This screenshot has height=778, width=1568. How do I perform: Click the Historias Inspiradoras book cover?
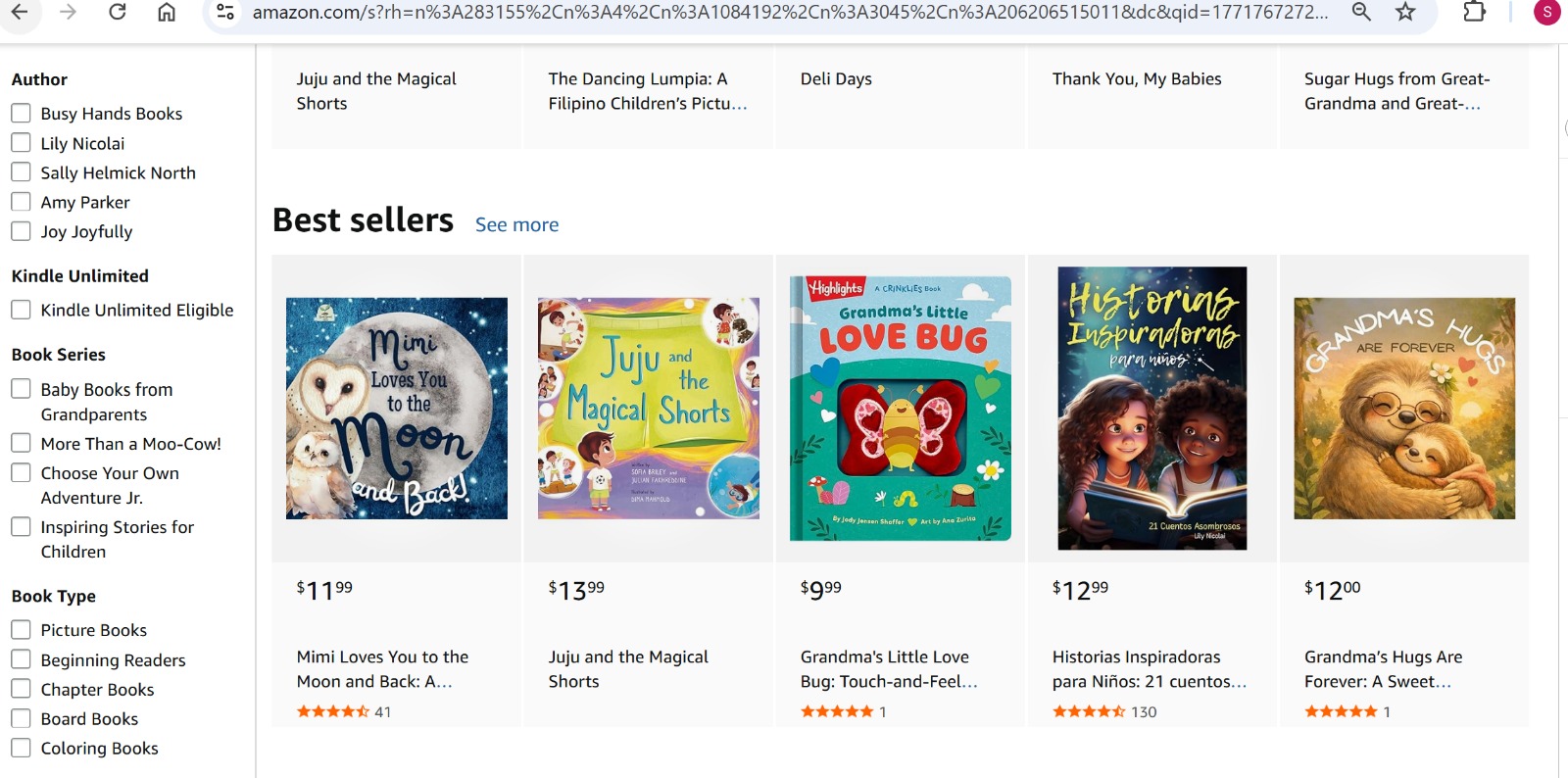pos(1151,408)
